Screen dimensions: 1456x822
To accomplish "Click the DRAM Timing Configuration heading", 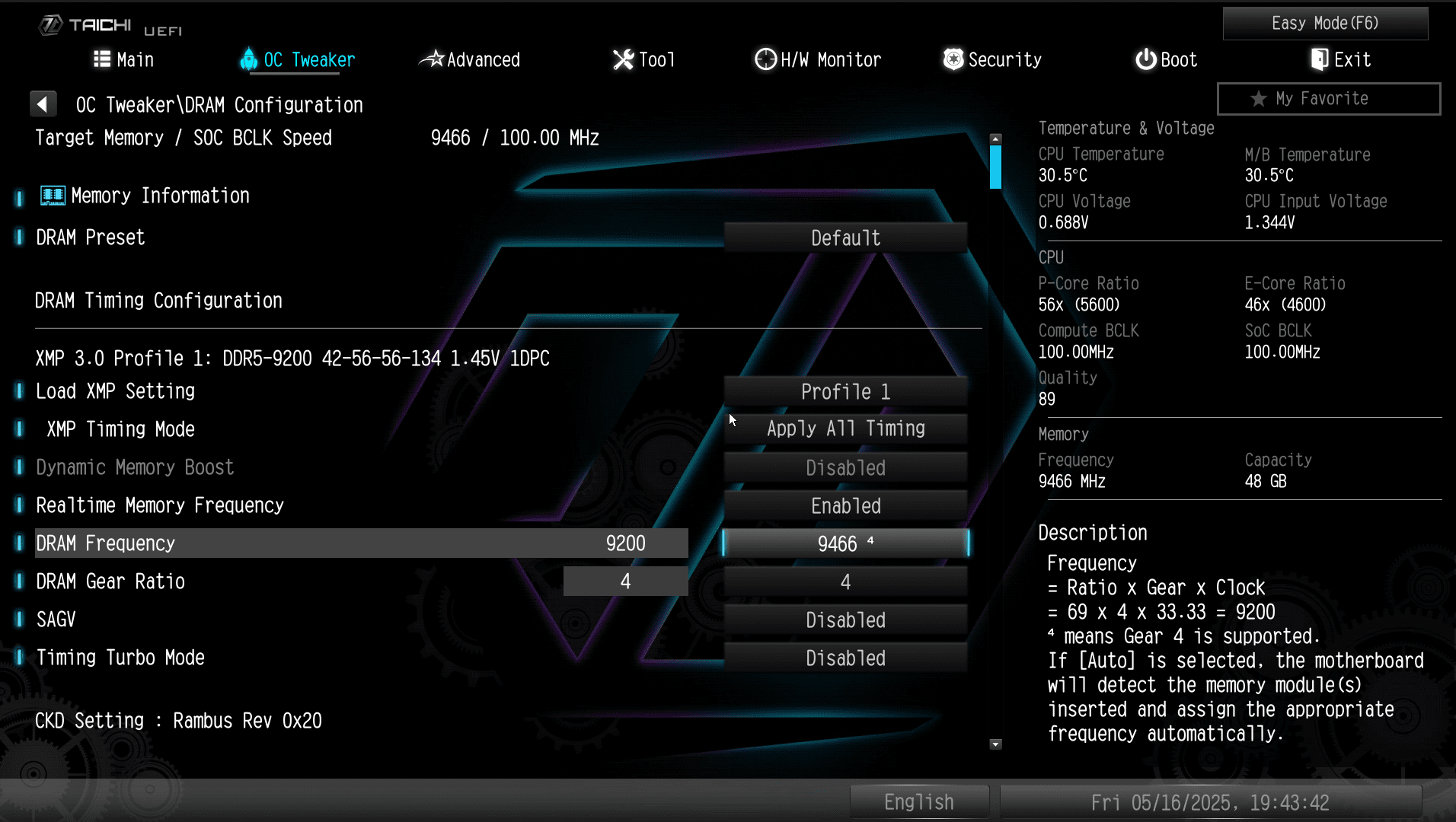I will click(x=158, y=301).
